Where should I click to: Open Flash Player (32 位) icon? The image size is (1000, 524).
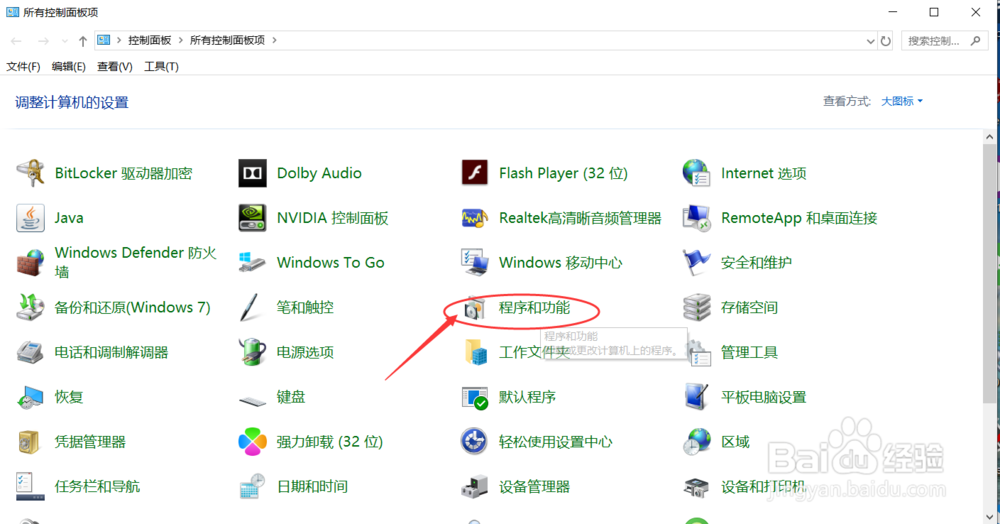click(474, 173)
